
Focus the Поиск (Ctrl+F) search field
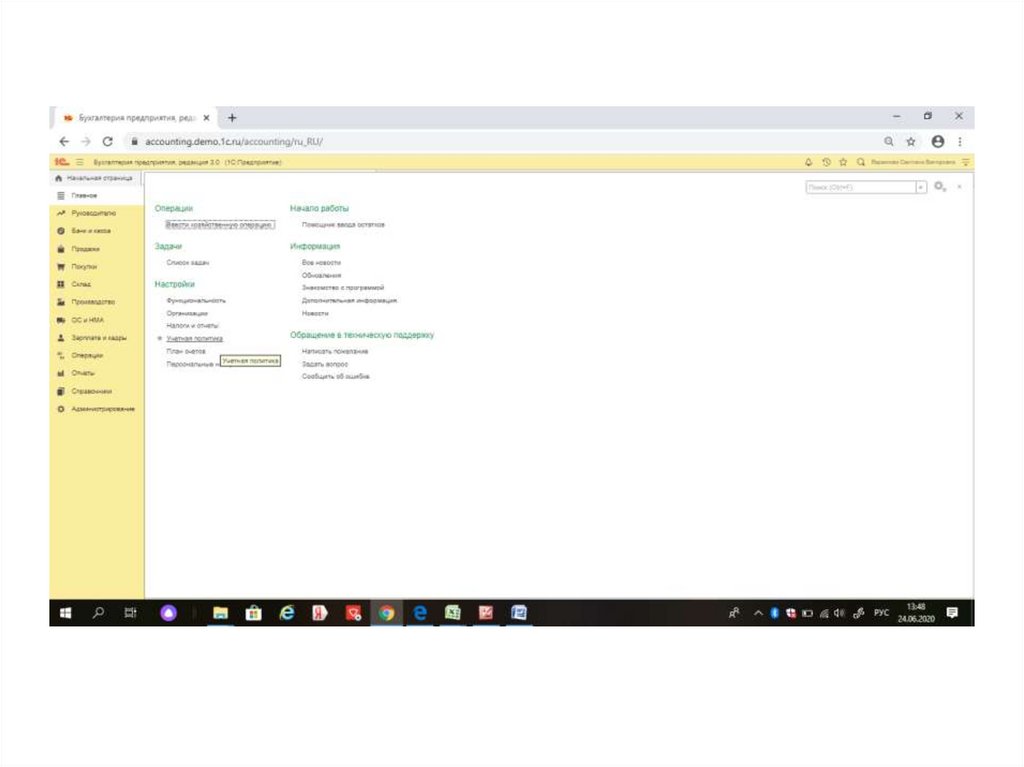(861, 188)
